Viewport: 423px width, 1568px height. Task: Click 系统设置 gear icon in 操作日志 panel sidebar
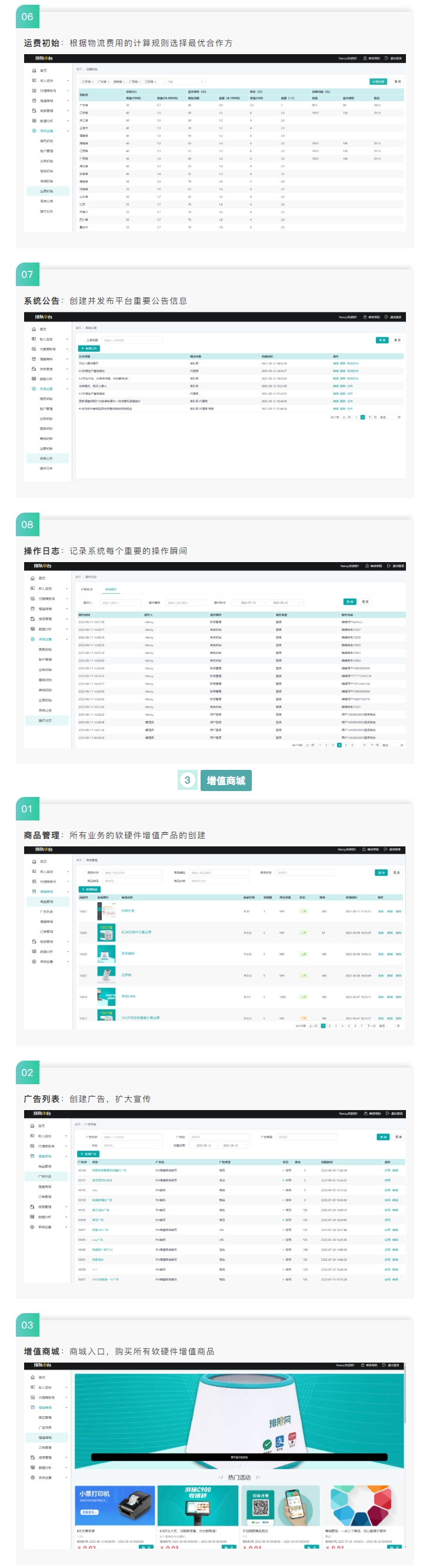pyautogui.click(x=33, y=639)
